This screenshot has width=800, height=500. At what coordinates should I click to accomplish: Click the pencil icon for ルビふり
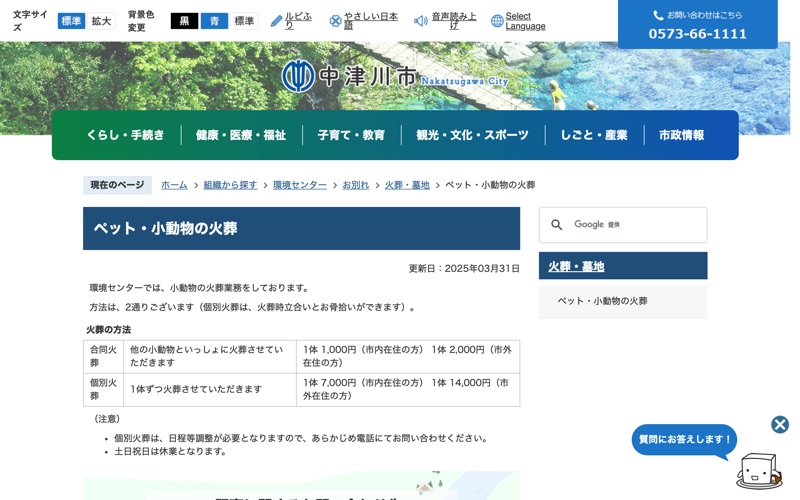(x=276, y=21)
